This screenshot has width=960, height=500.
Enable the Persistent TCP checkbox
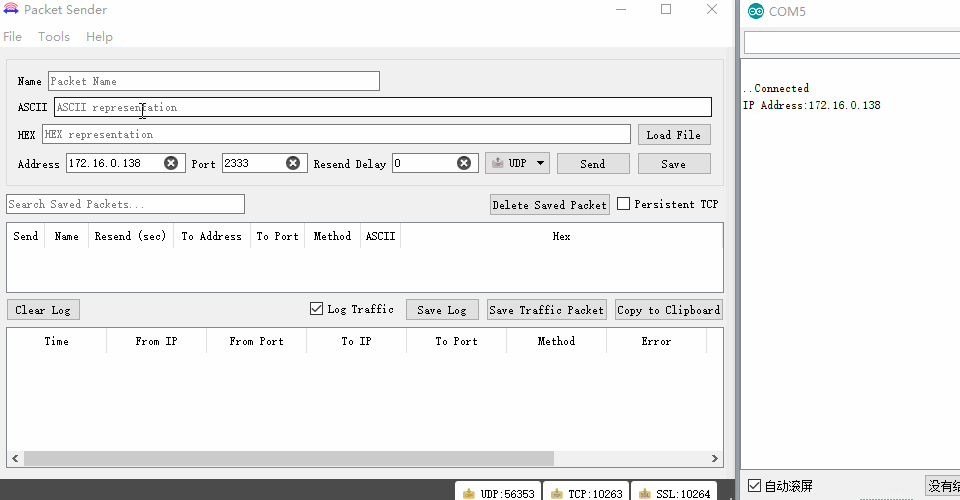623,204
